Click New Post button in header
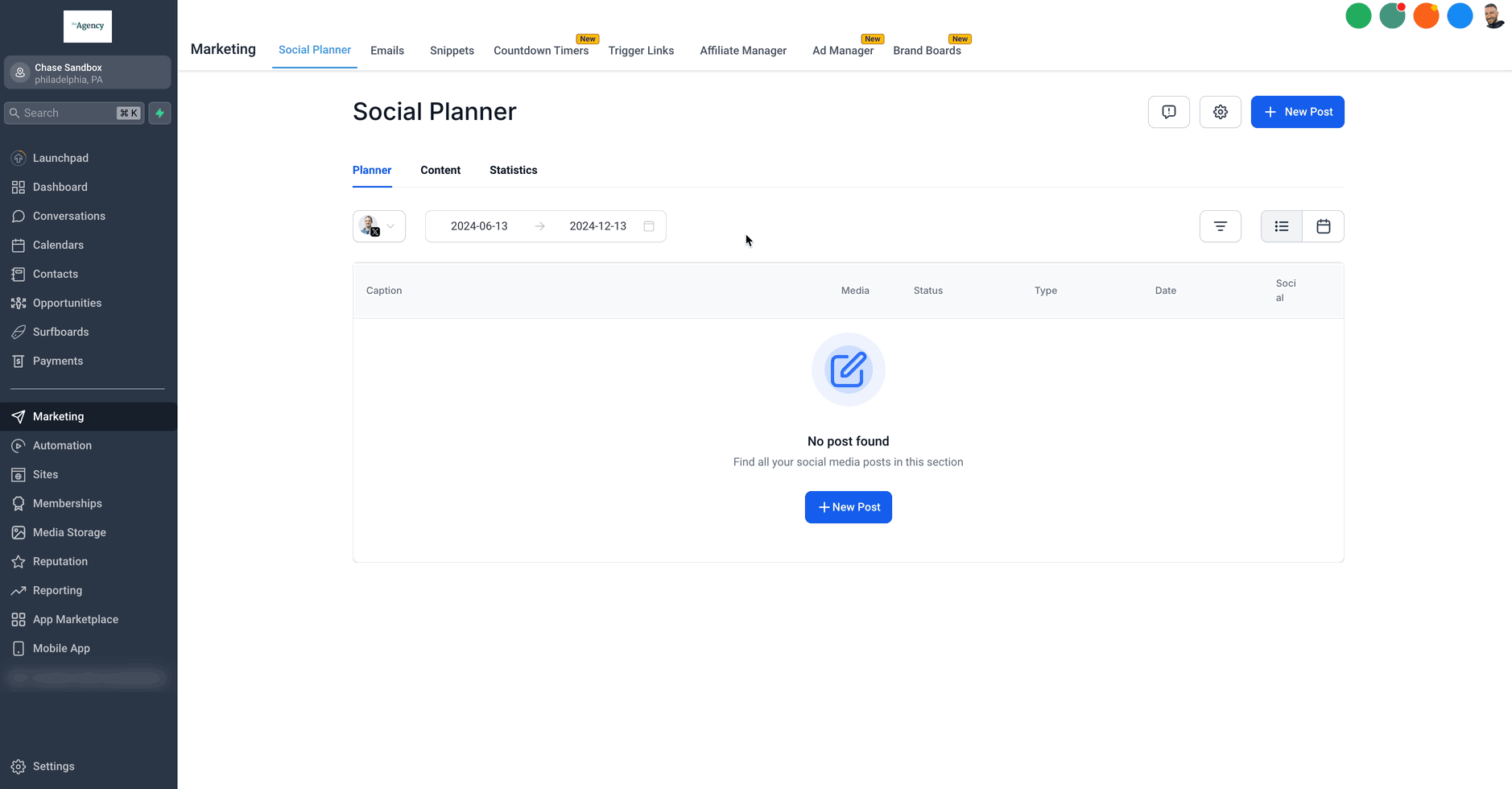1512x789 pixels. coord(1297,112)
